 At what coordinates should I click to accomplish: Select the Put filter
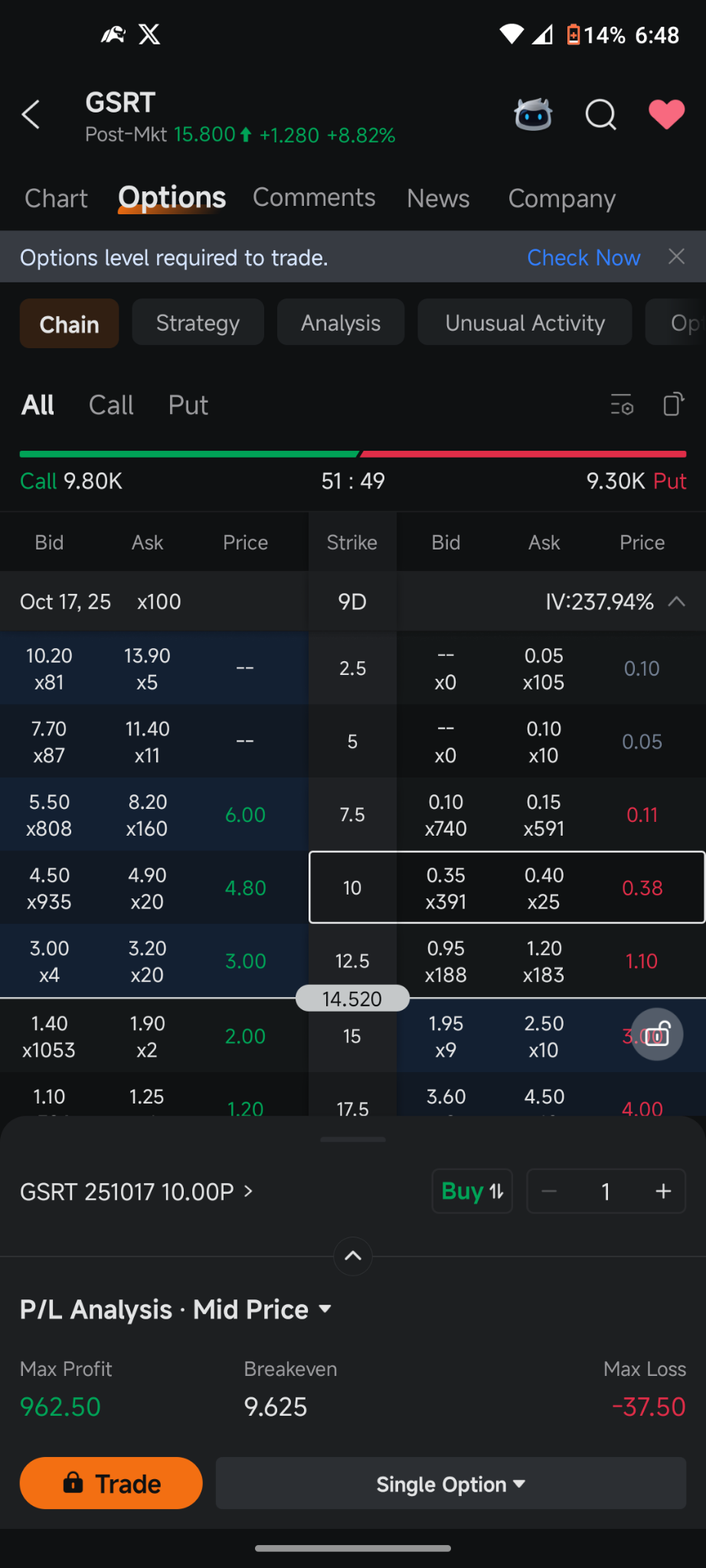pos(188,405)
